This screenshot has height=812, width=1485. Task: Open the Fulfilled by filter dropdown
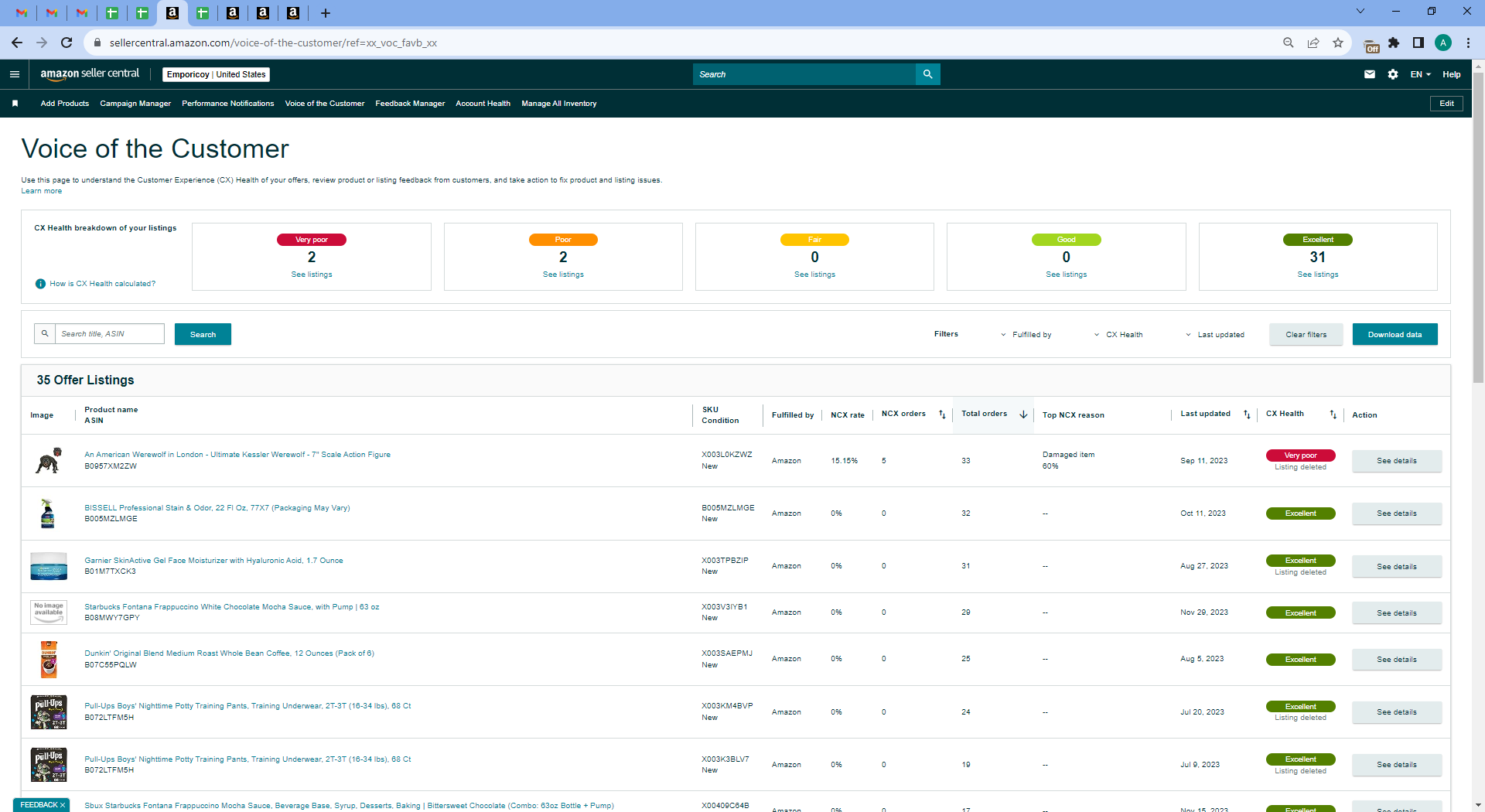click(x=1026, y=335)
